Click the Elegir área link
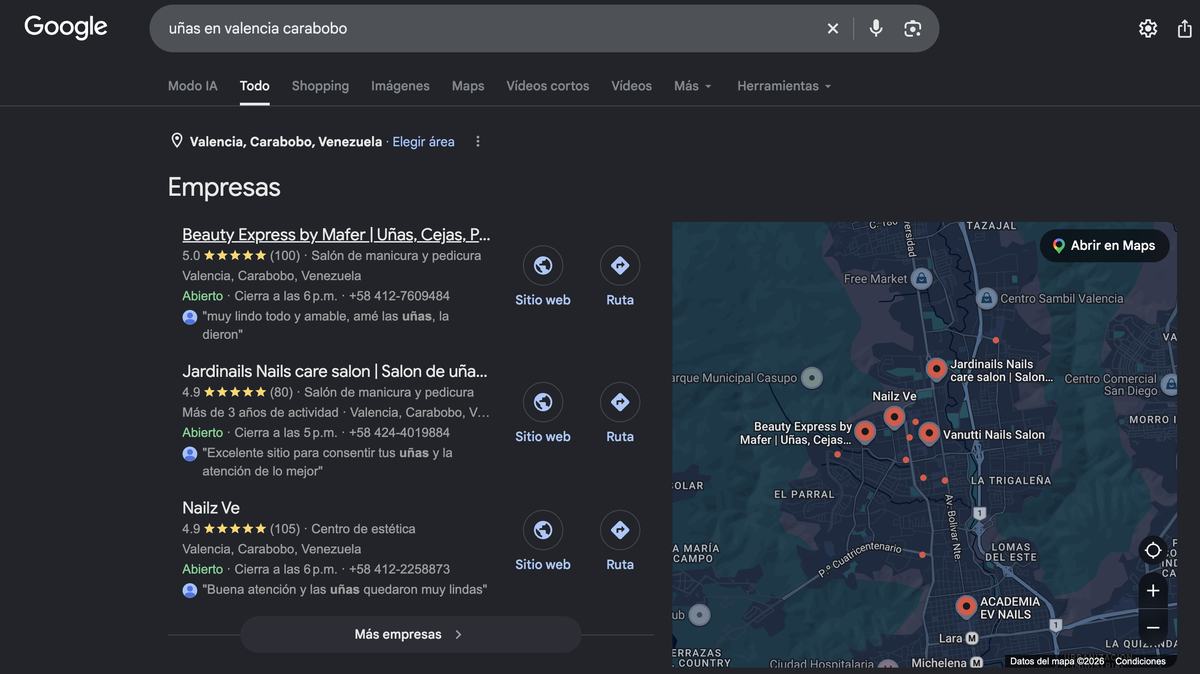The height and width of the screenshot is (674, 1200). tap(423, 142)
